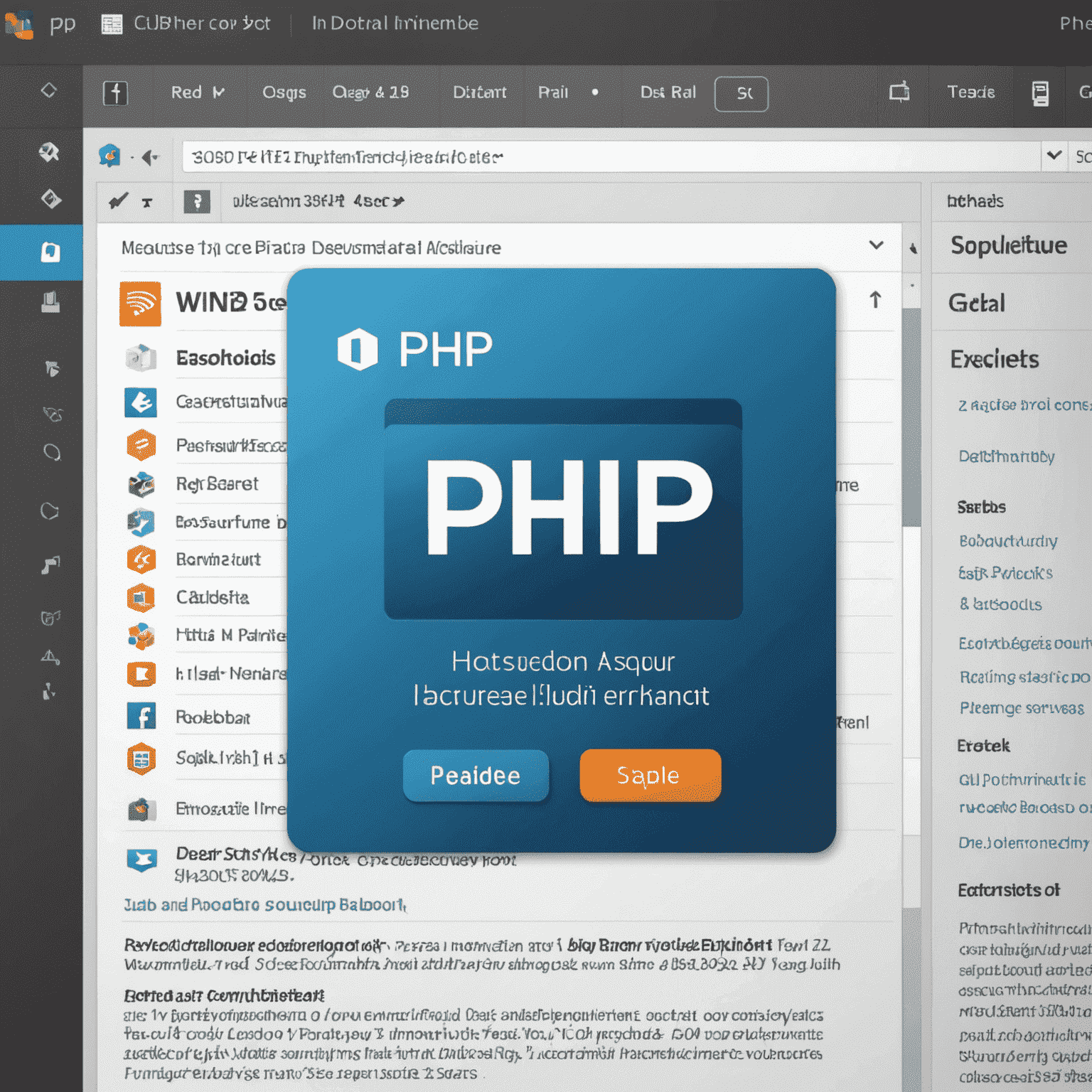The image size is (1092, 1092).
Task: Click the app logo in title bar
Action: coord(18,25)
